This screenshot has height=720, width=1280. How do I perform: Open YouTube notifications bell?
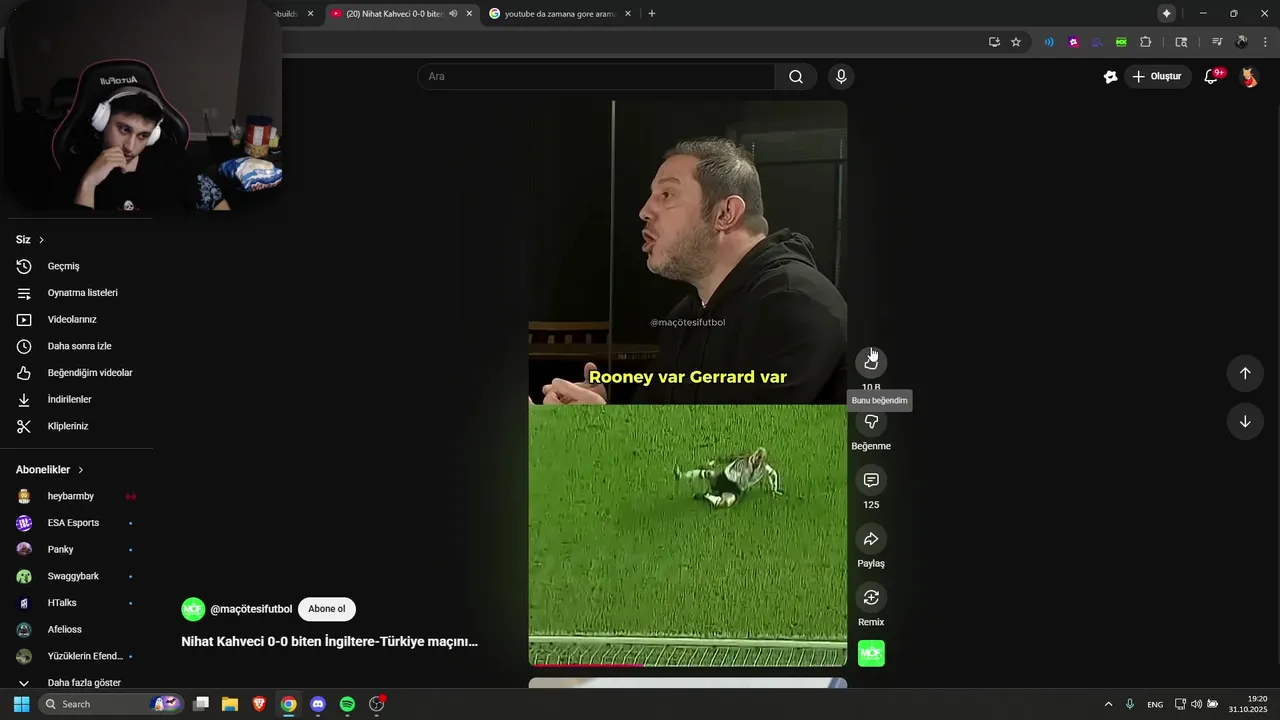(x=1211, y=77)
